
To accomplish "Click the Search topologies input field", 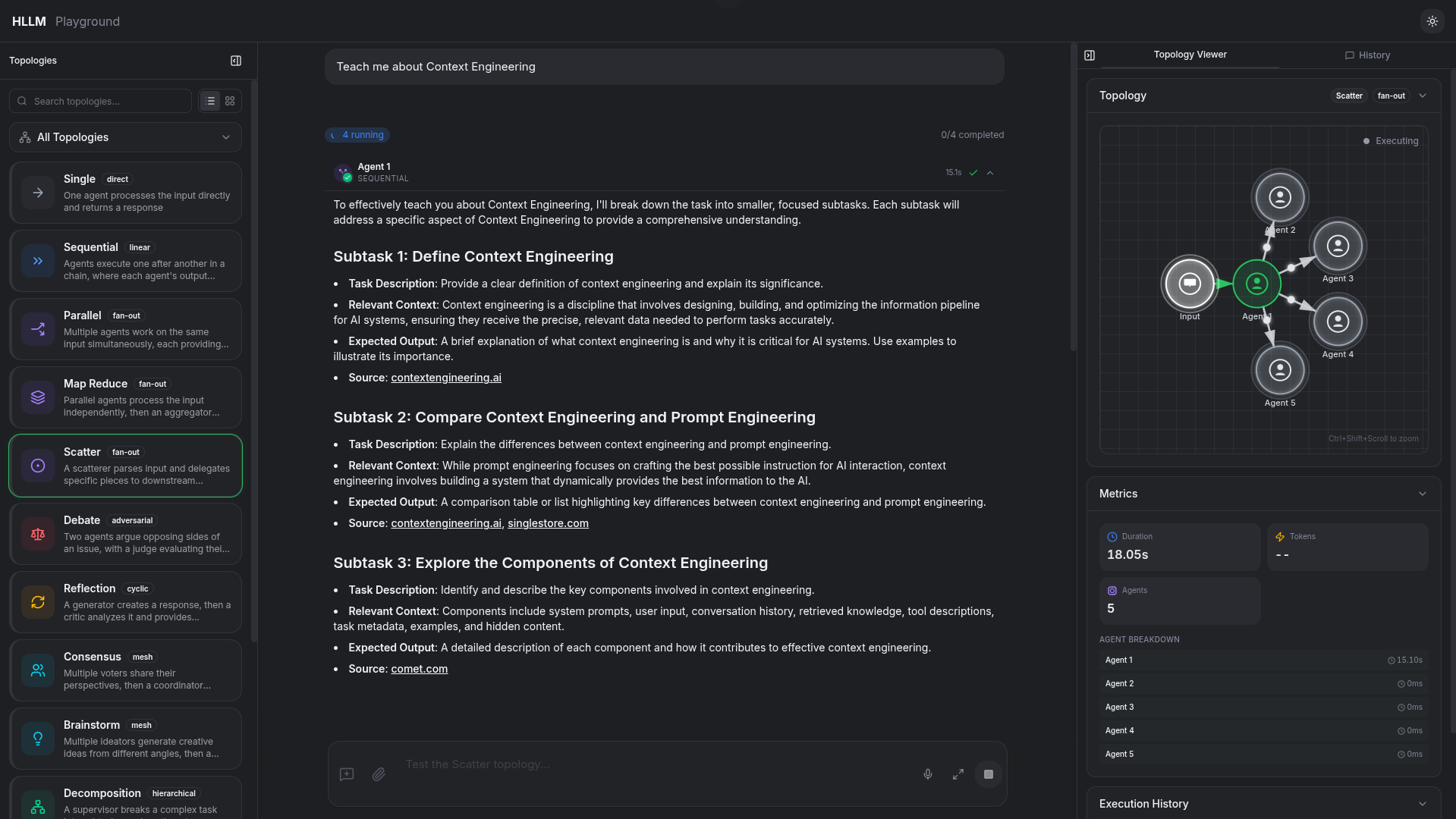I will pos(106,101).
